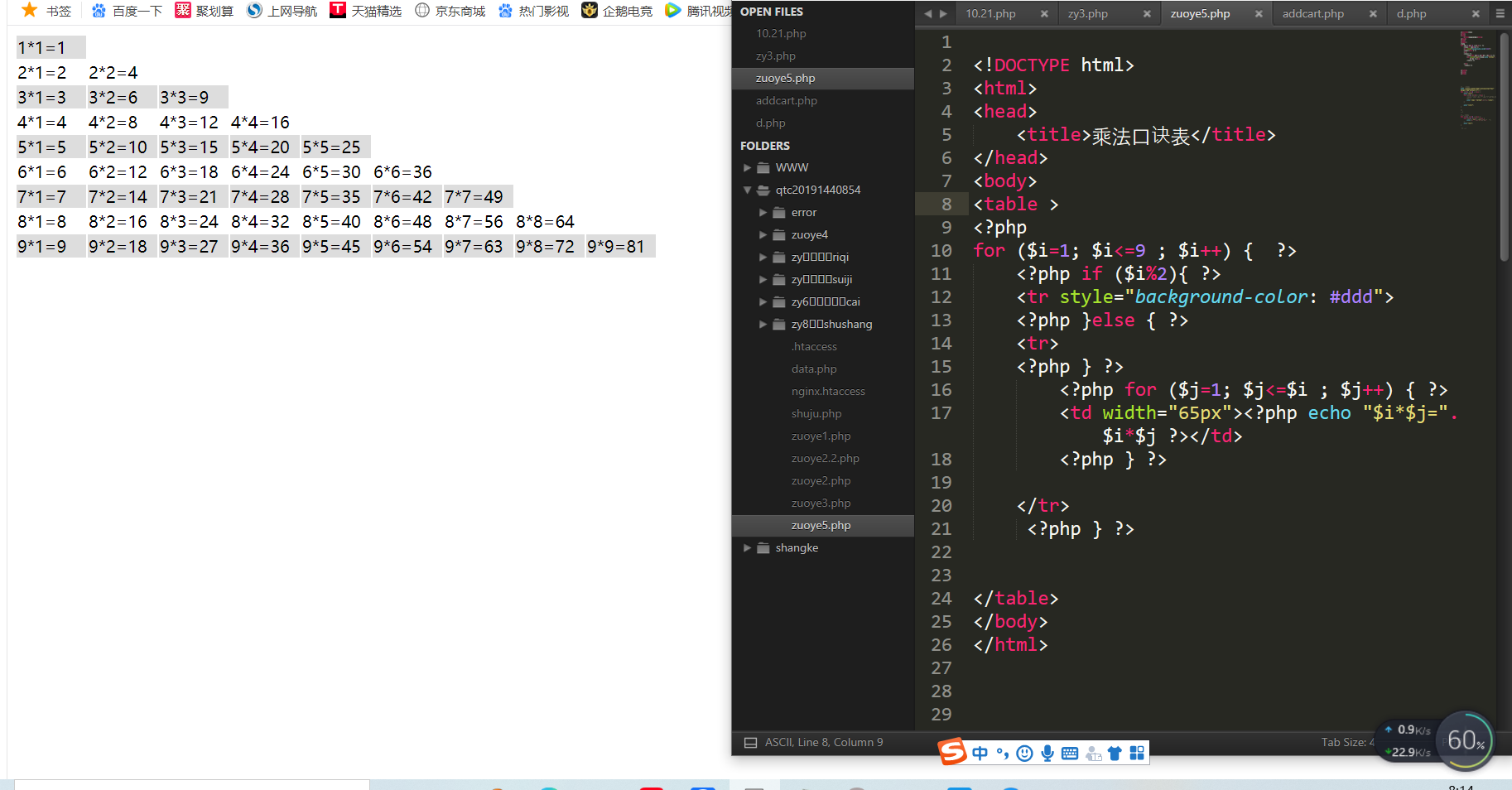This screenshot has height=790, width=1512.
Task: Open the tab overflow menu icon
Action: coord(1502,13)
